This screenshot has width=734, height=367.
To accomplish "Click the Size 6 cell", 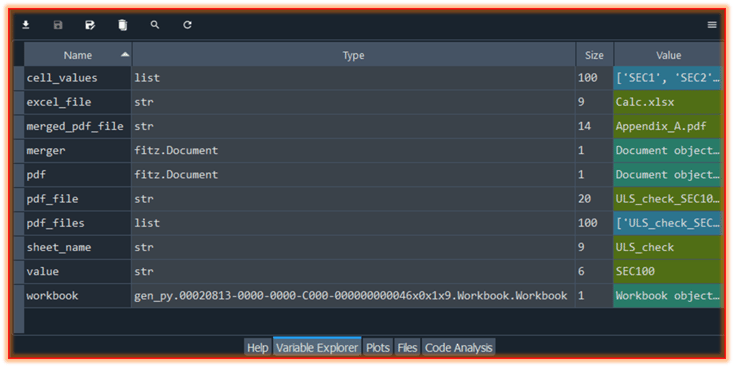I will click(594, 272).
